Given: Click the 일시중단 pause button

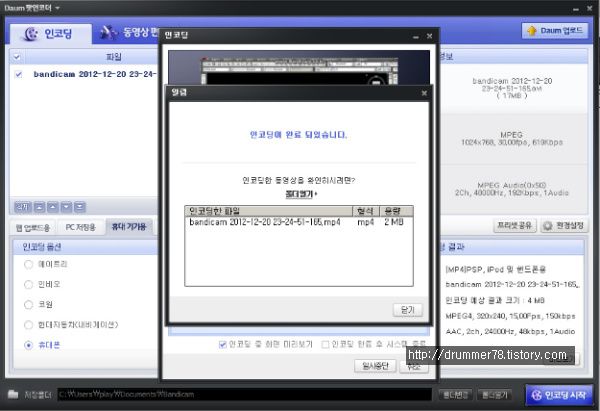Looking at the screenshot, I should click(375, 366).
